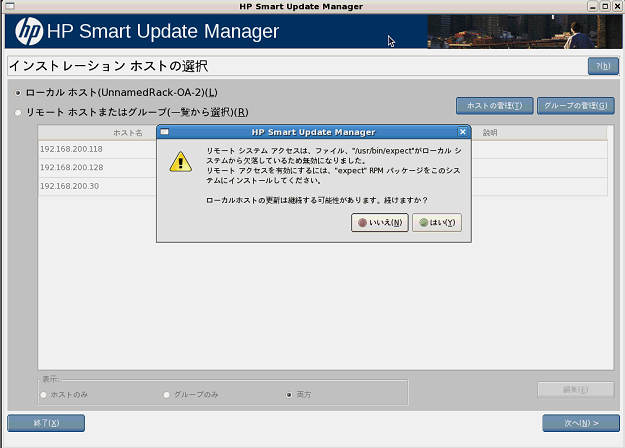Click 次へ(N) > to proceed
The image size is (625, 448).
[580, 423]
